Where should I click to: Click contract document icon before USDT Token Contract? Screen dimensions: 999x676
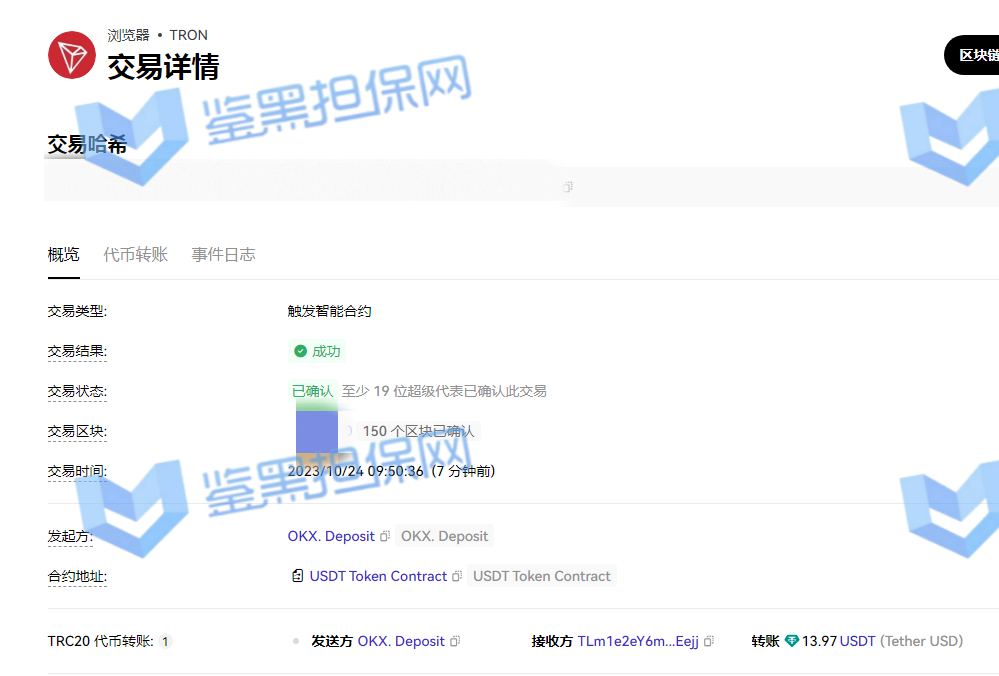(297, 577)
